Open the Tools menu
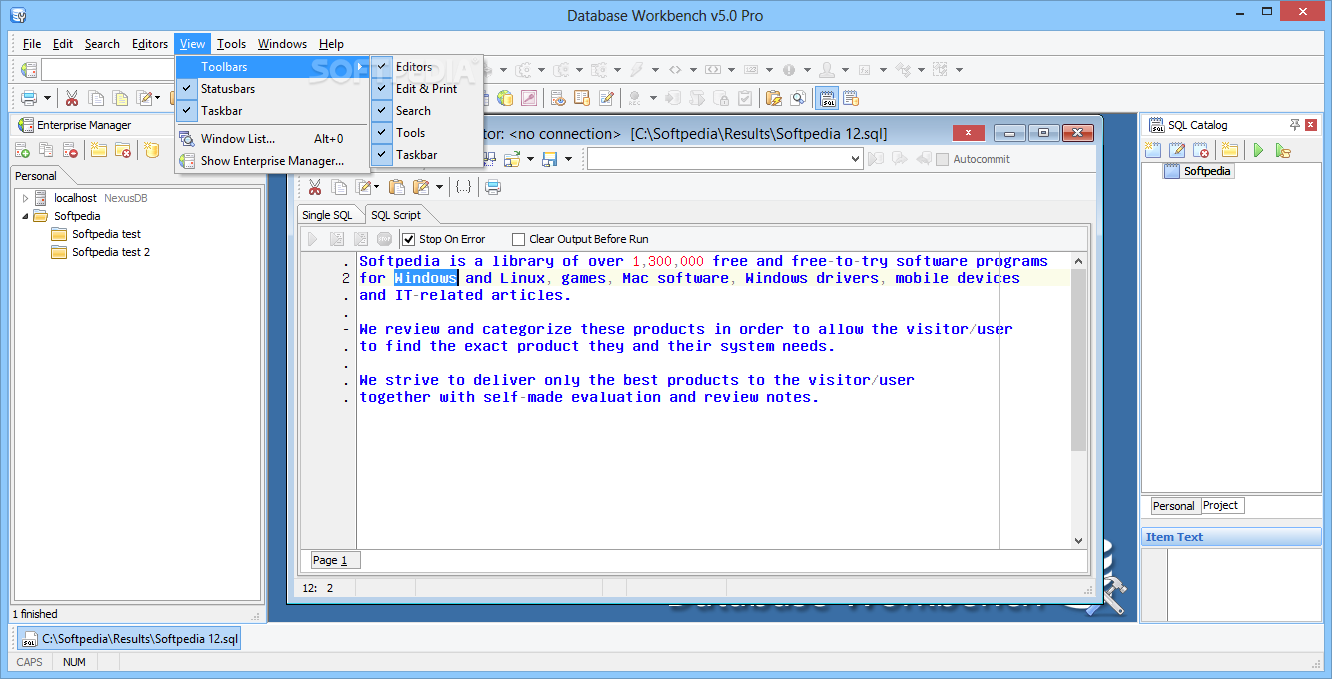 click(231, 44)
